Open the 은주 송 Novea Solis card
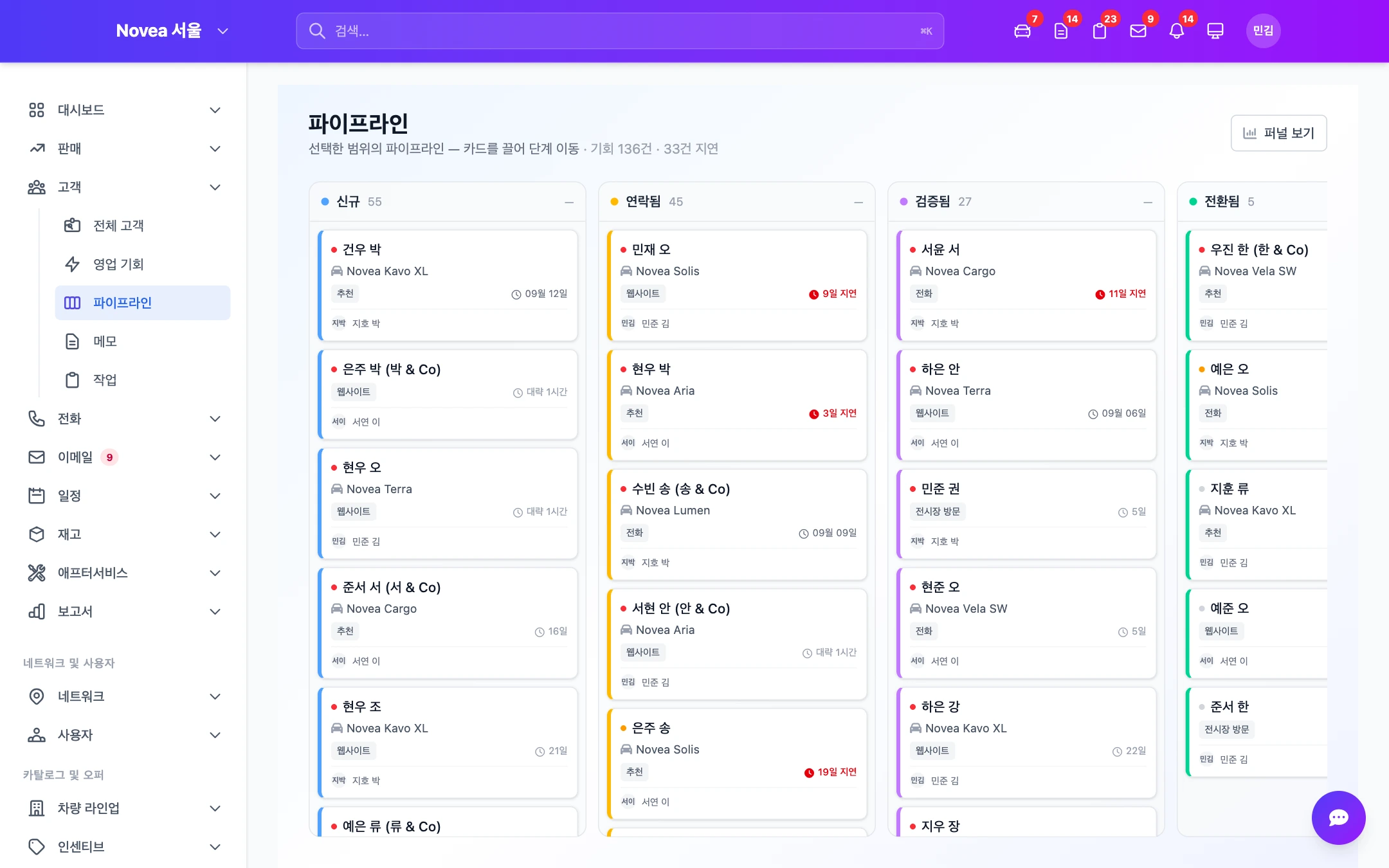The height and width of the screenshot is (868, 1389). [x=737, y=764]
